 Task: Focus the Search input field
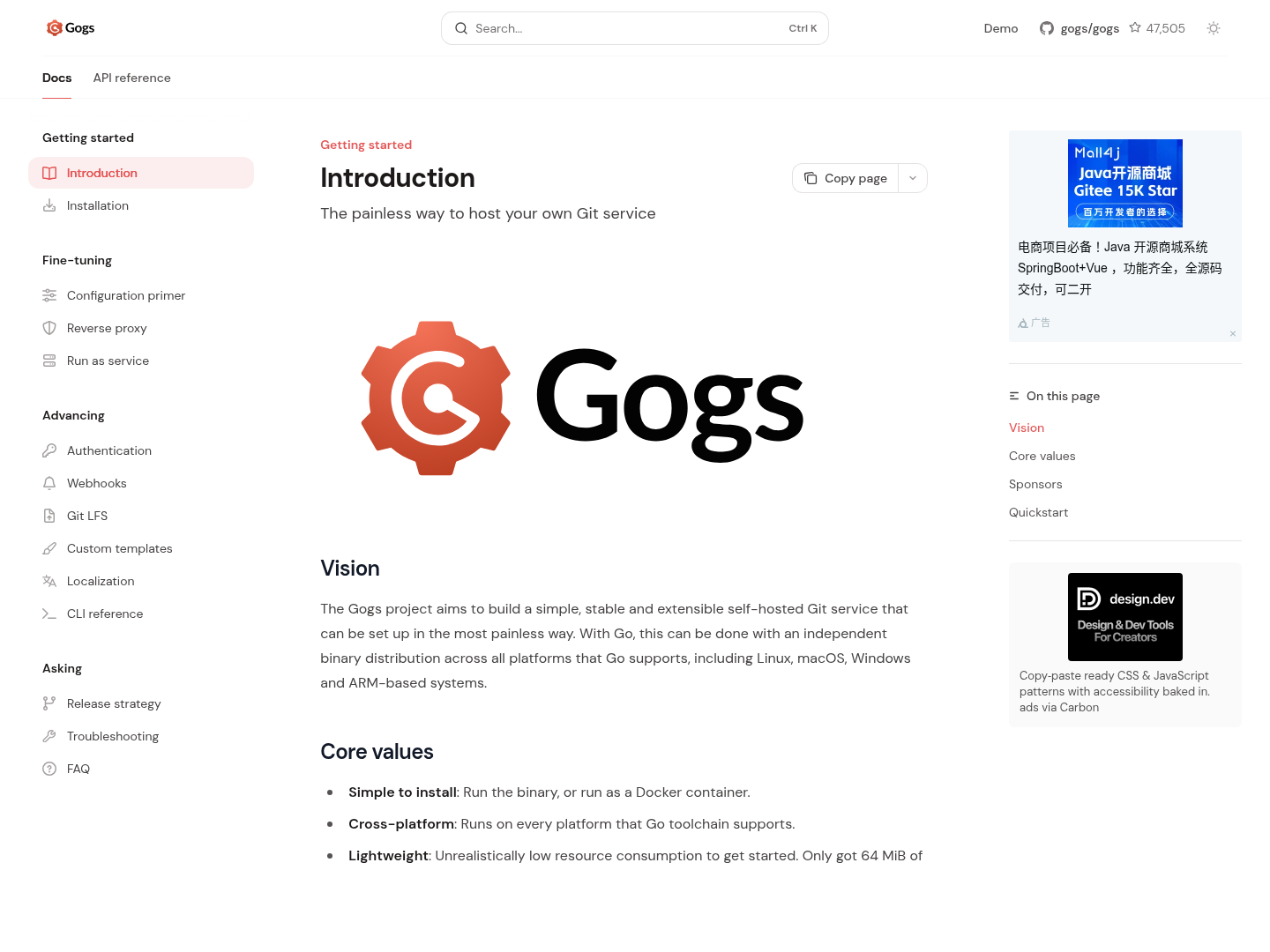coord(635,28)
